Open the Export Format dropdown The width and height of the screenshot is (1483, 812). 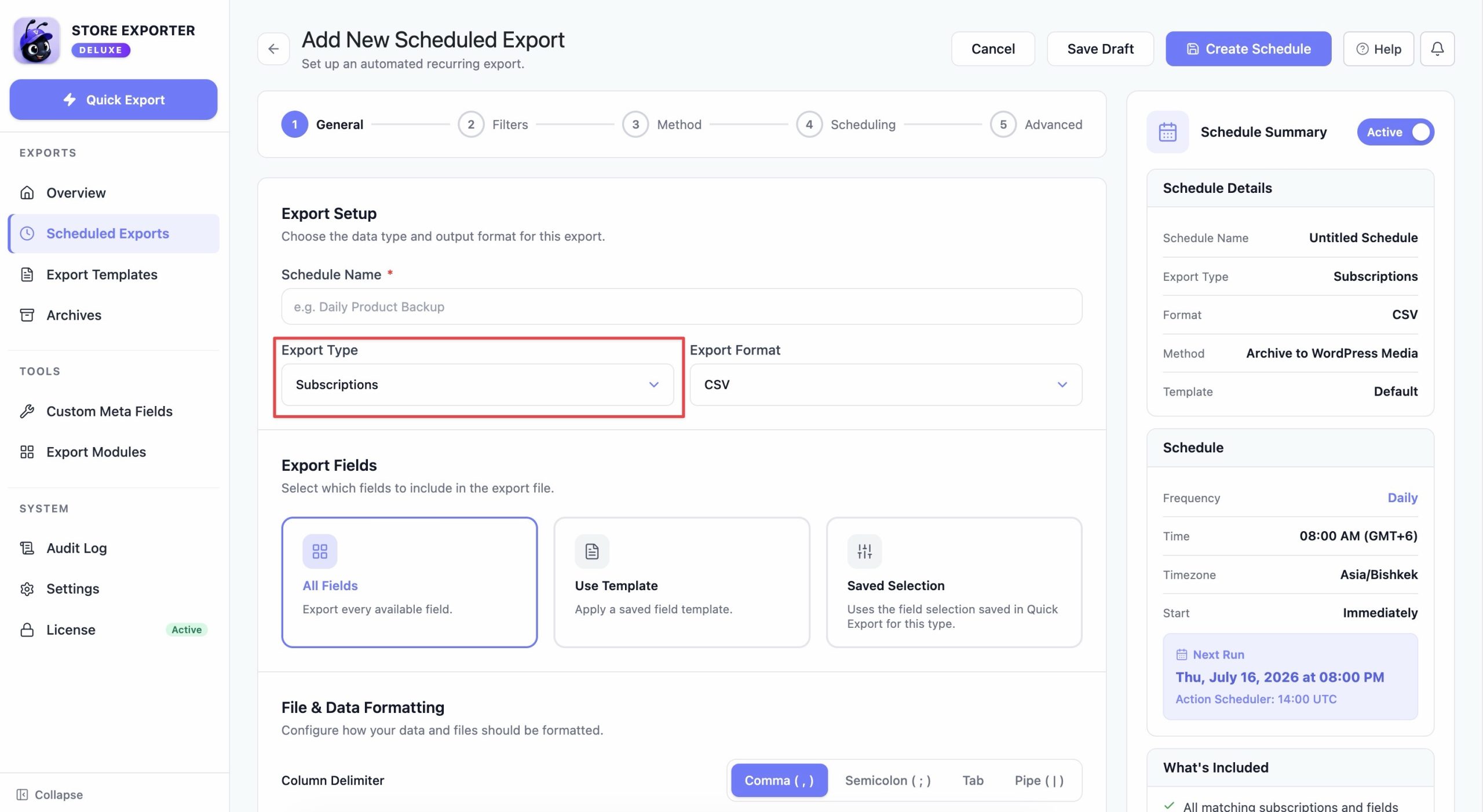[886, 385]
